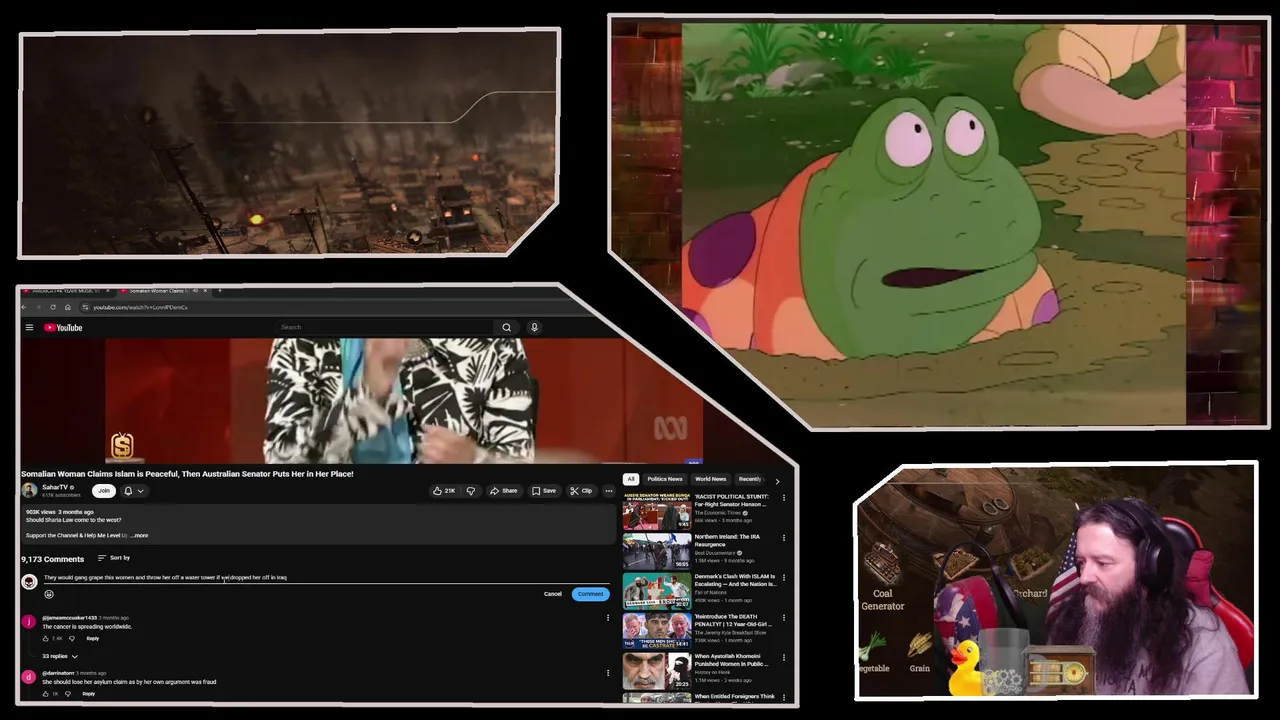Click the browser reload icon
Screen dimensions: 1280x720
point(53,307)
